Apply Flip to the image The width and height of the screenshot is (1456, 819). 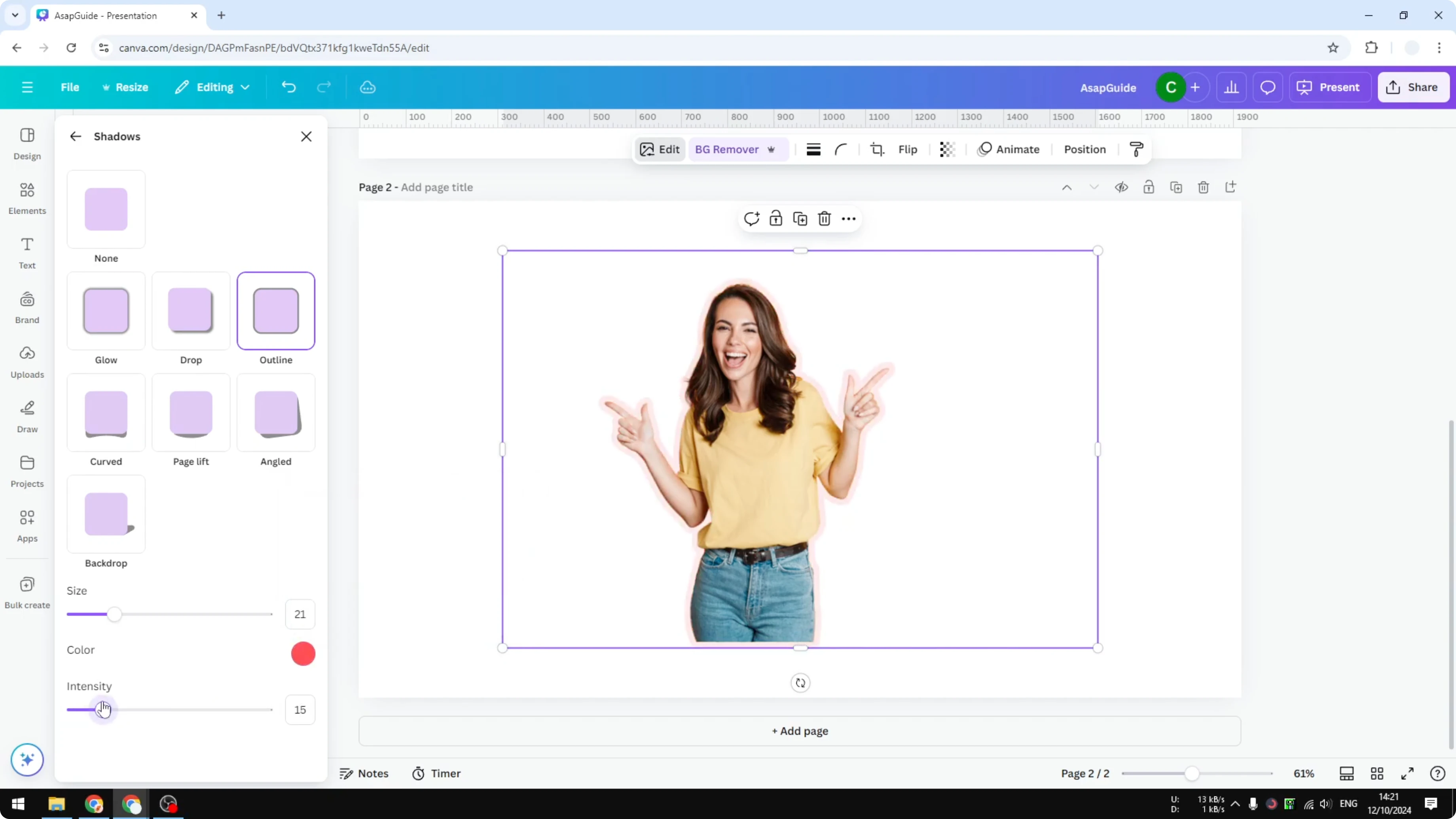[x=907, y=149]
